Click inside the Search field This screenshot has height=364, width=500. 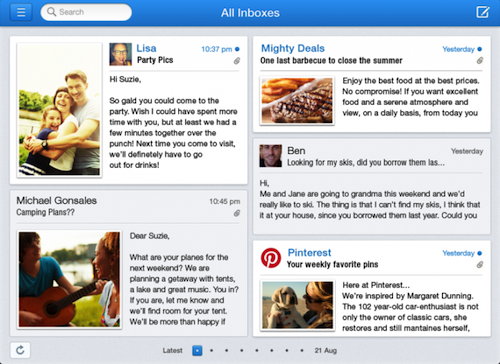pos(86,12)
